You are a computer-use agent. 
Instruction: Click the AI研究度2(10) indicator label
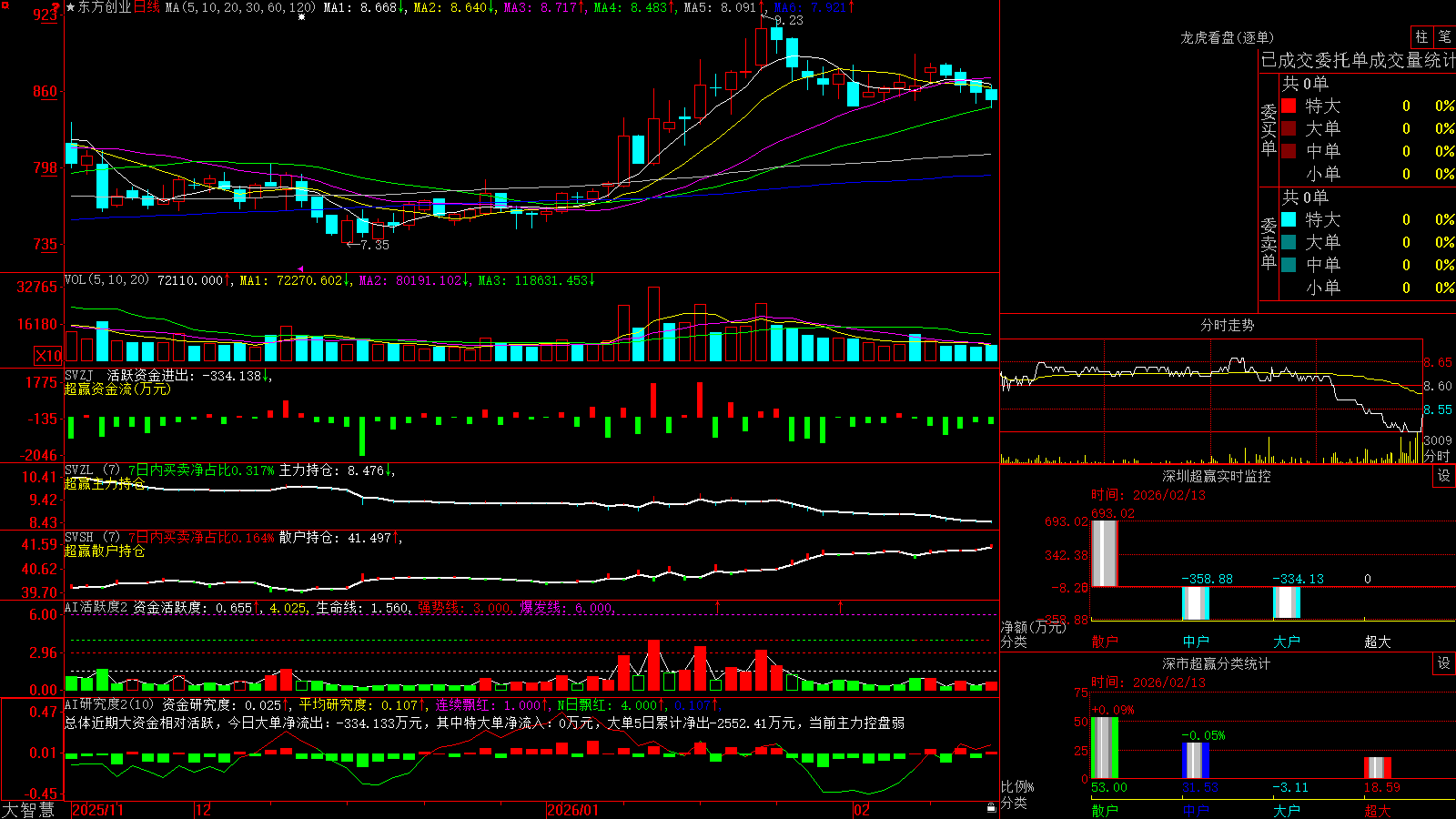[x=110, y=704]
